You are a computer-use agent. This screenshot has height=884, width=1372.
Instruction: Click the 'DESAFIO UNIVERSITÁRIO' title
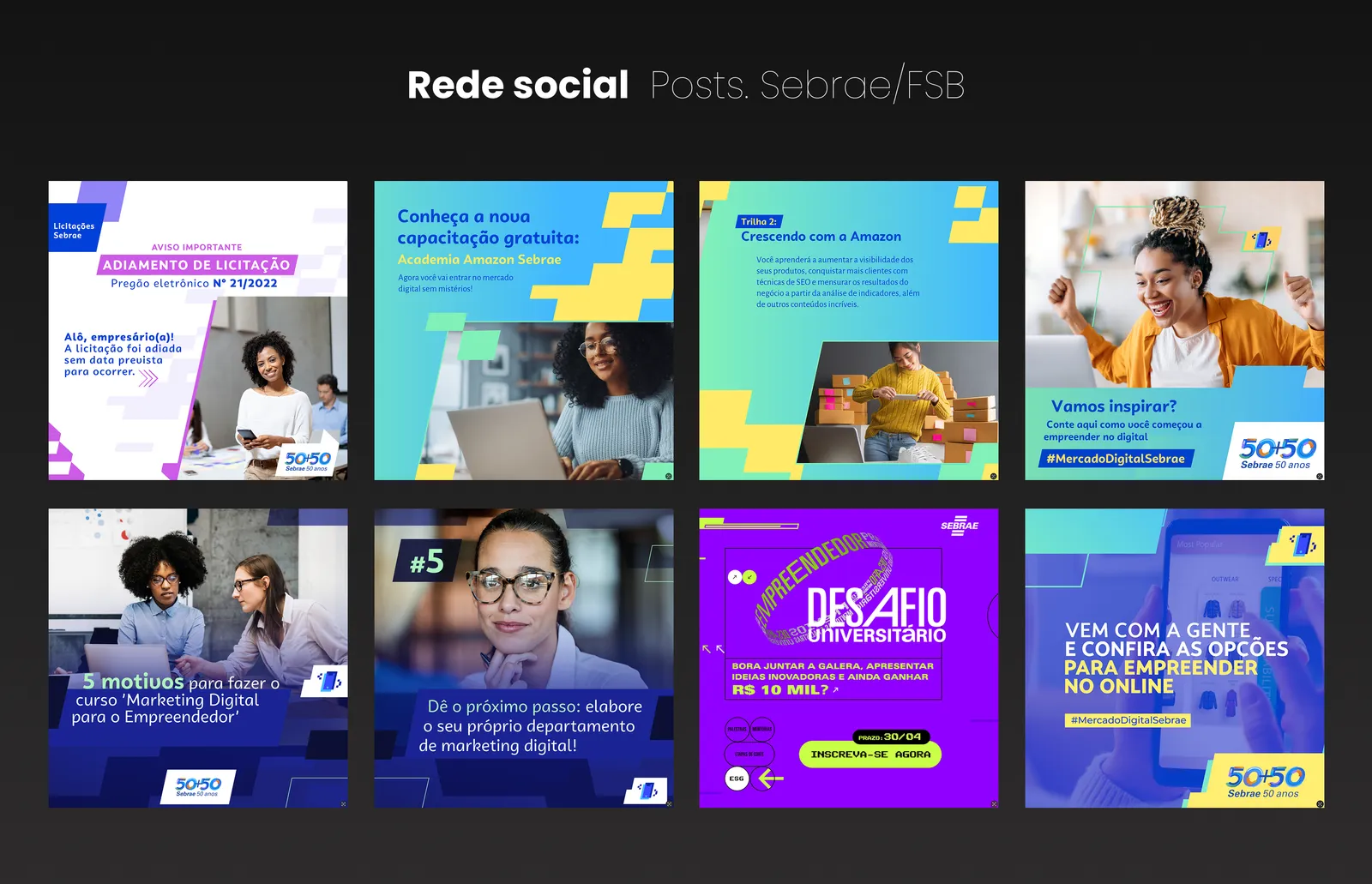click(x=876, y=616)
